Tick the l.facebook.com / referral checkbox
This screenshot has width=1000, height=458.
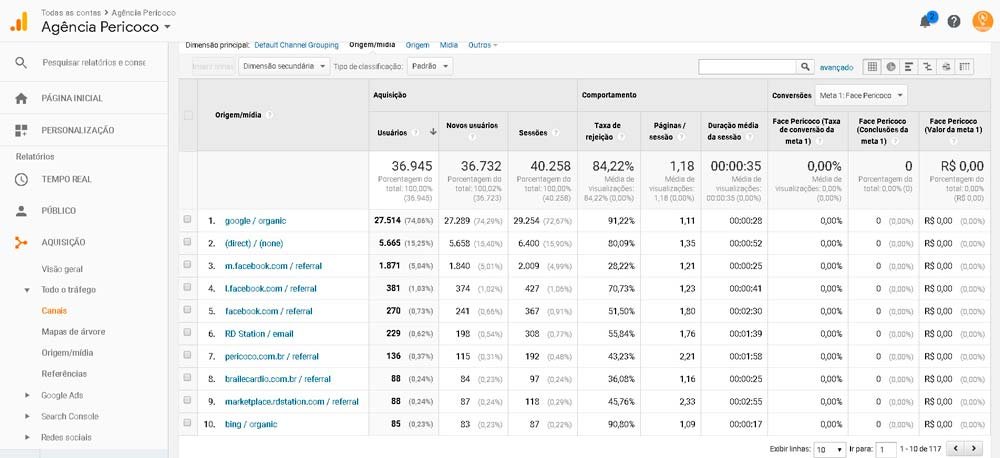point(188,287)
